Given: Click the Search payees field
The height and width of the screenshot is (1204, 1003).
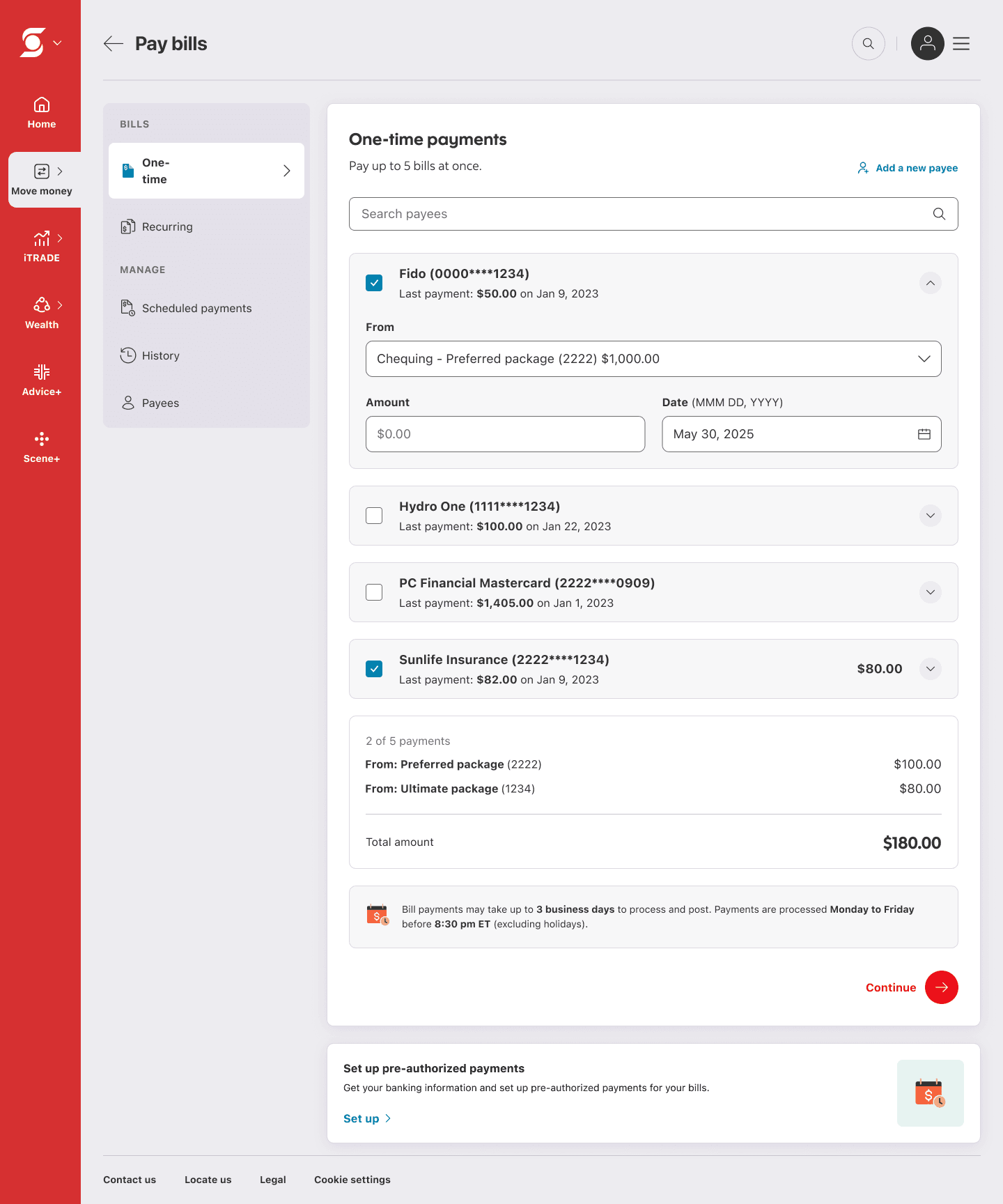Looking at the screenshot, I should click(x=653, y=214).
